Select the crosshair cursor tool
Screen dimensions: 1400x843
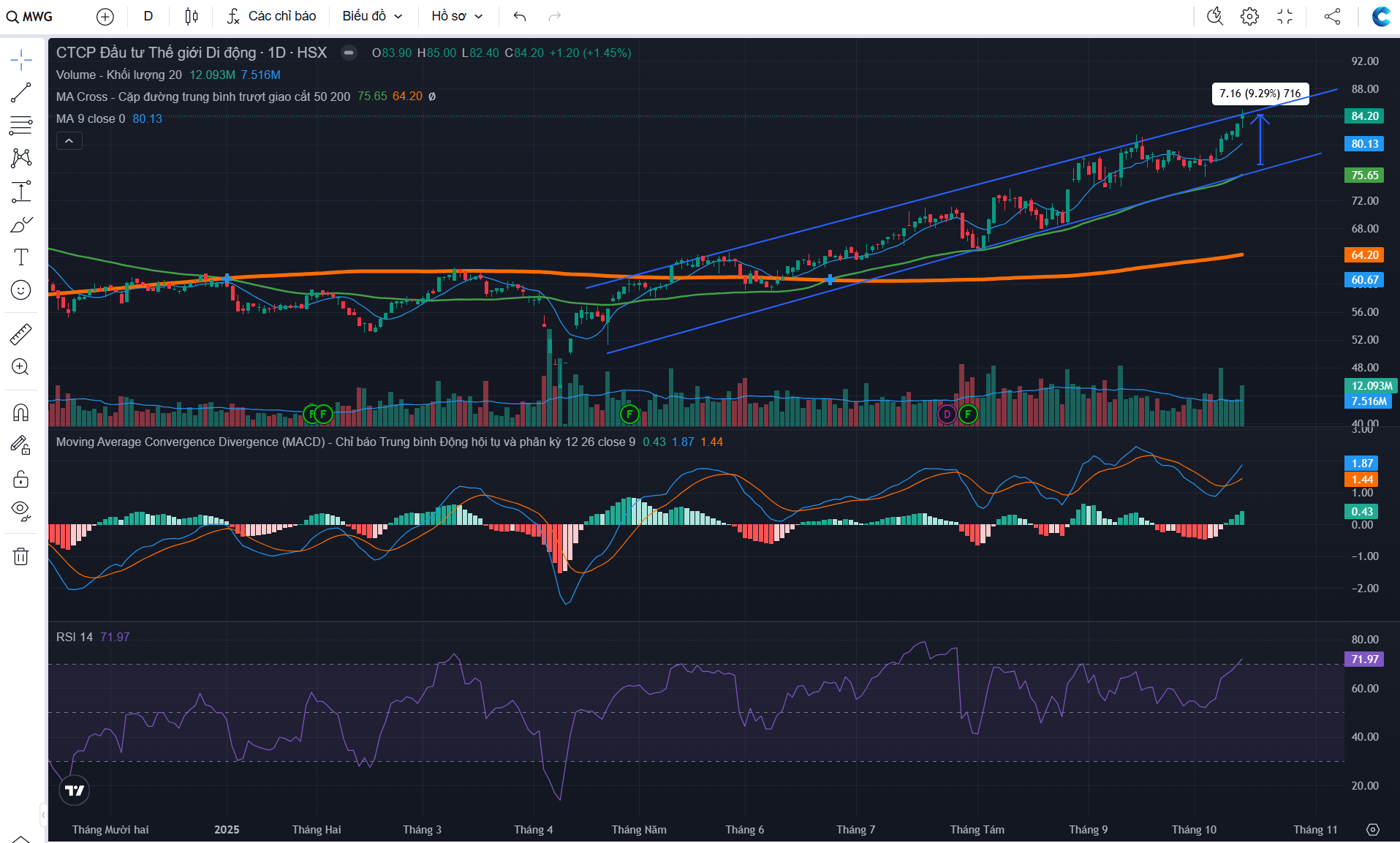coord(21,60)
